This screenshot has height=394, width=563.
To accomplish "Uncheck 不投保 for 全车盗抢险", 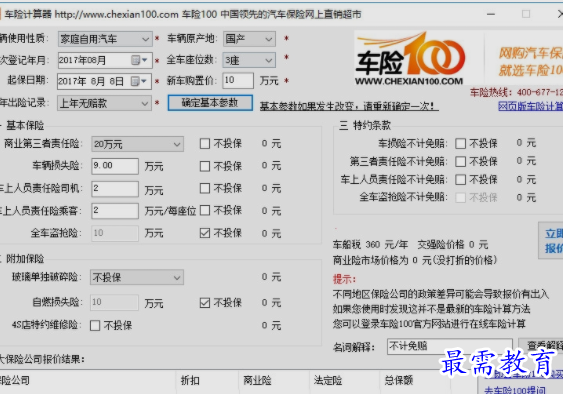I will coord(205,233).
